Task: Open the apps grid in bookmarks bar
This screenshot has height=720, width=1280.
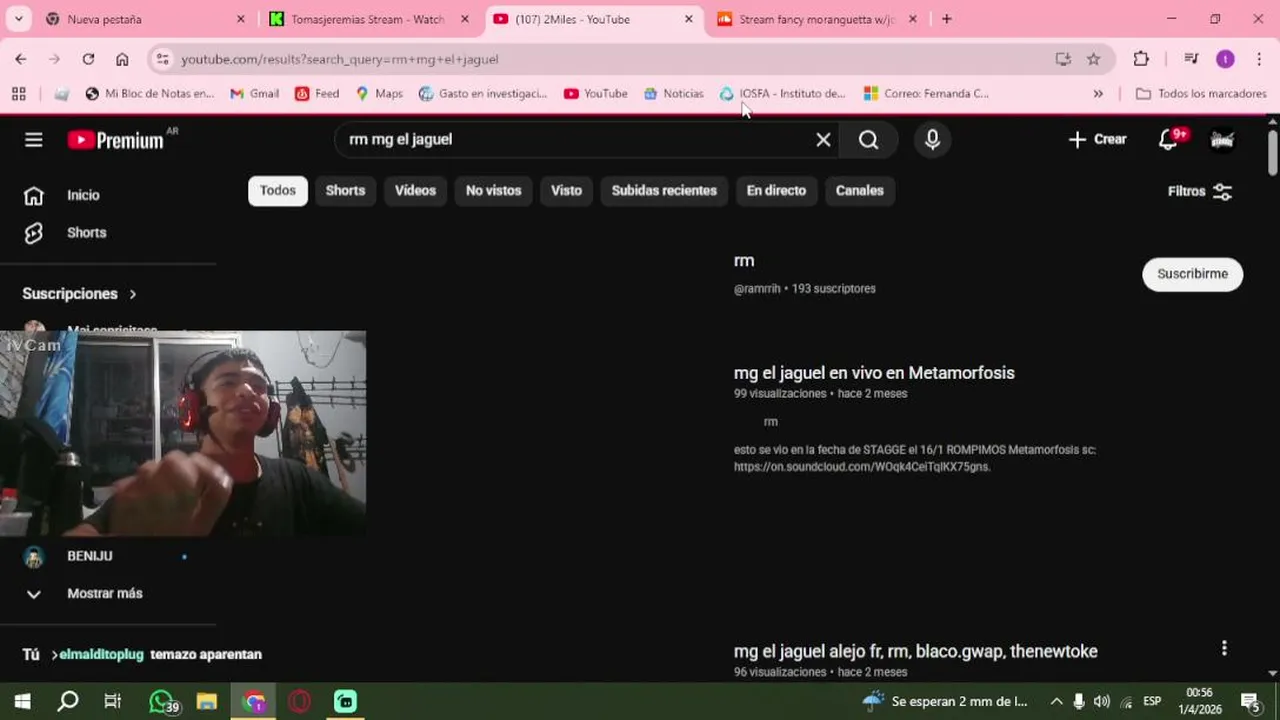Action: click(x=18, y=94)
